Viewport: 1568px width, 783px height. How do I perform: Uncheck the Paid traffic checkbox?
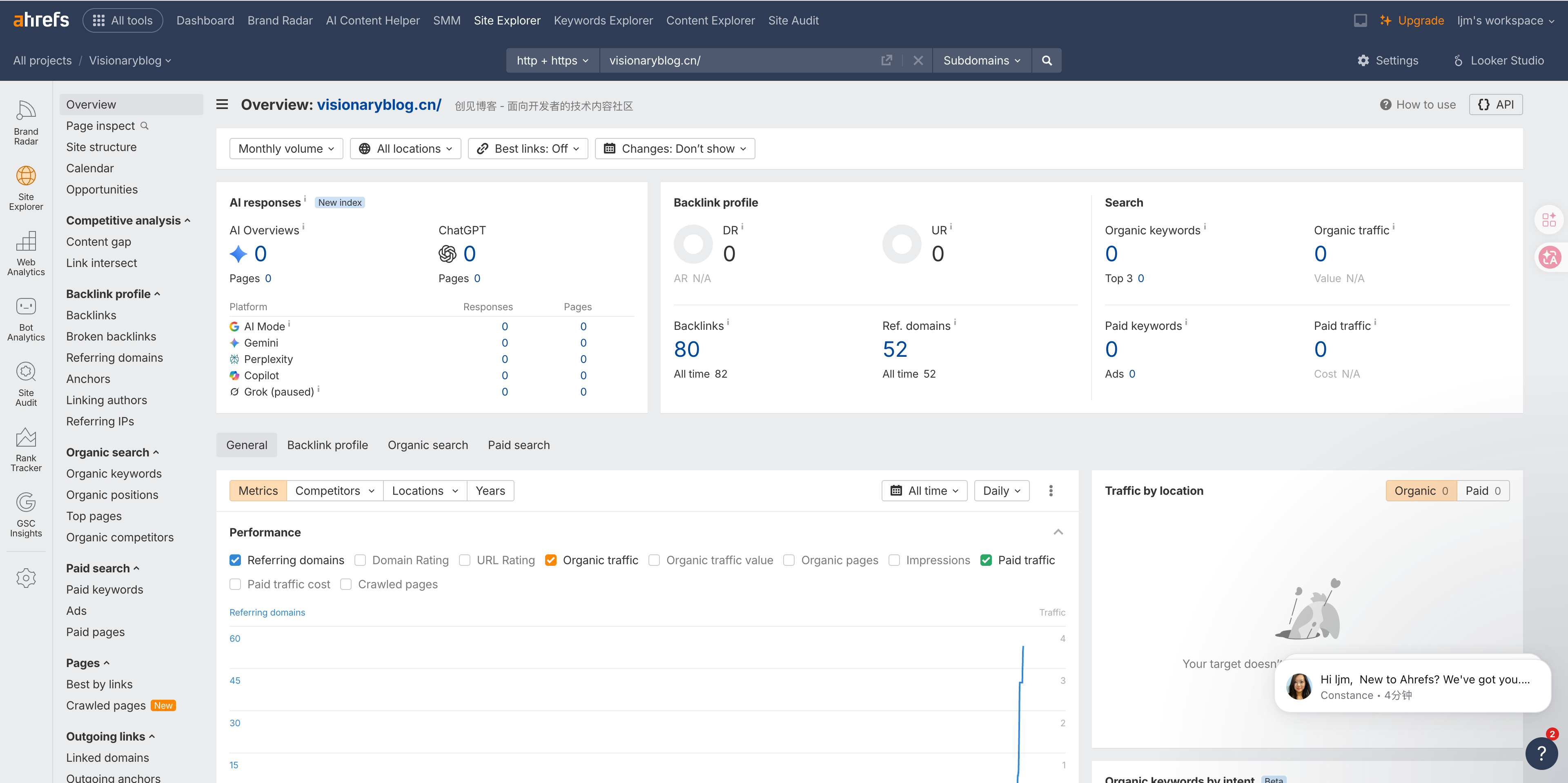click(986, 560)
